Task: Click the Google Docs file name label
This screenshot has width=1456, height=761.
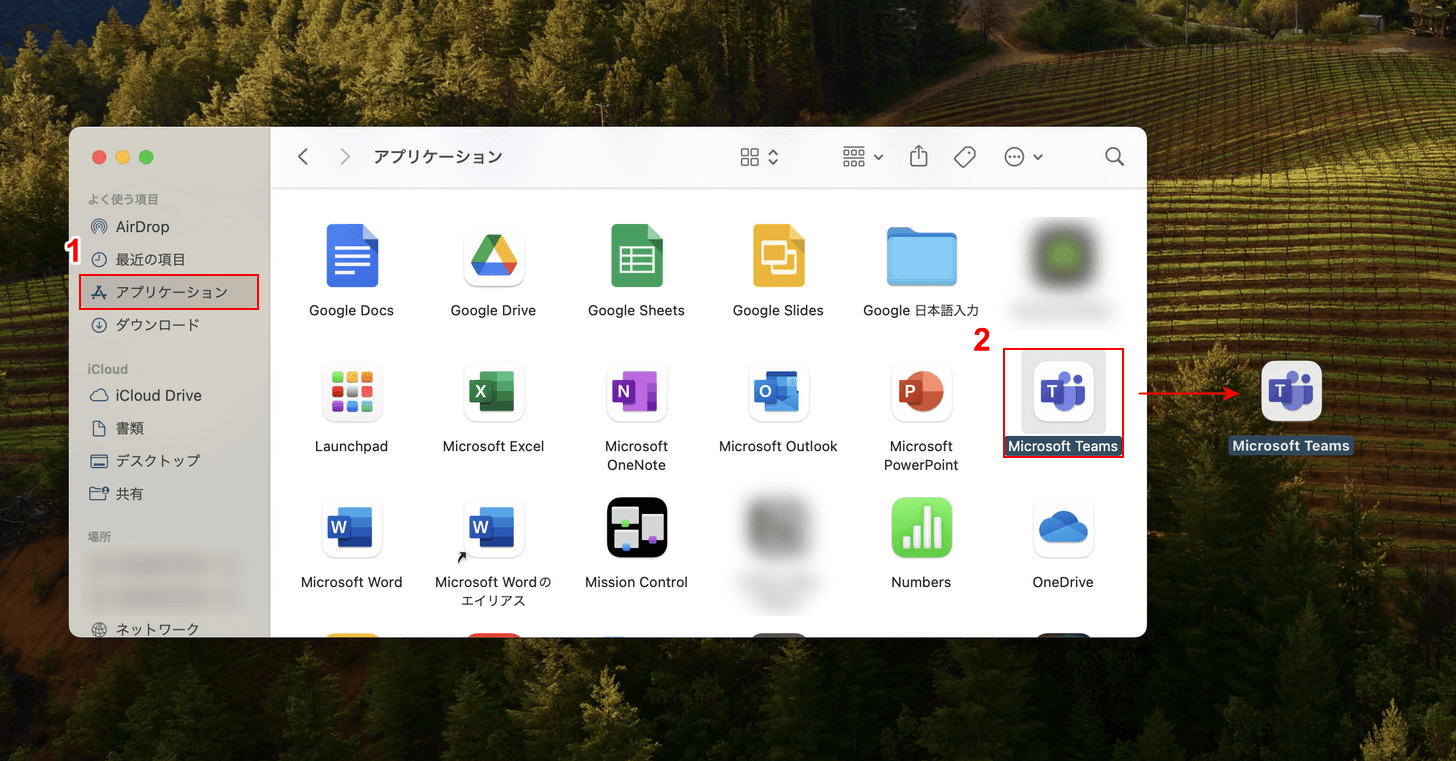Action: pyautogui.click(x=352, y=311)
